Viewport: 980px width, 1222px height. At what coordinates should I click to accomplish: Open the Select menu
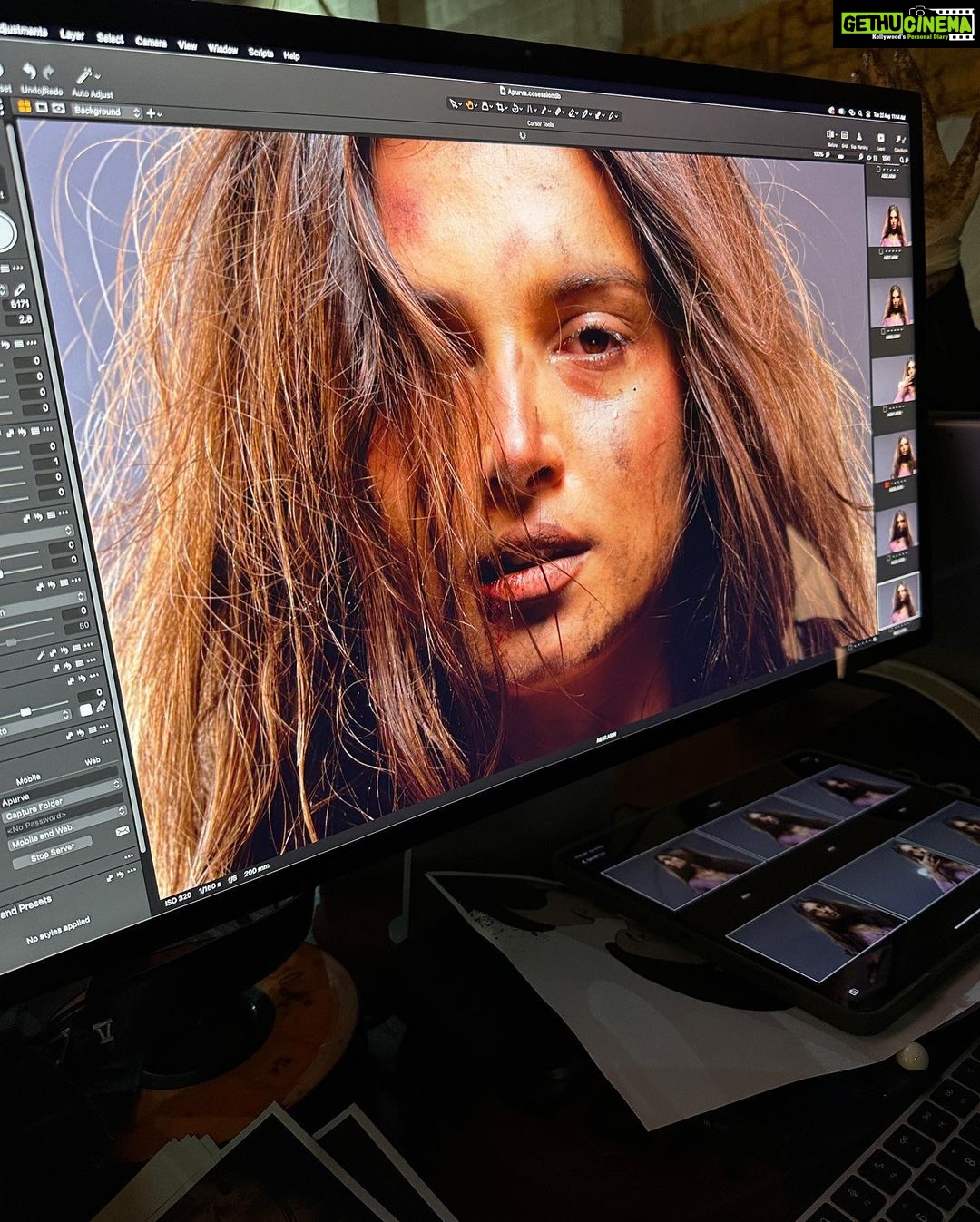[110, 38]
